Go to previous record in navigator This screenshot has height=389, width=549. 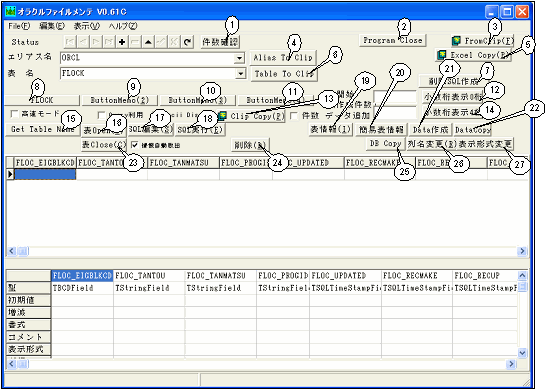(83, 42)
